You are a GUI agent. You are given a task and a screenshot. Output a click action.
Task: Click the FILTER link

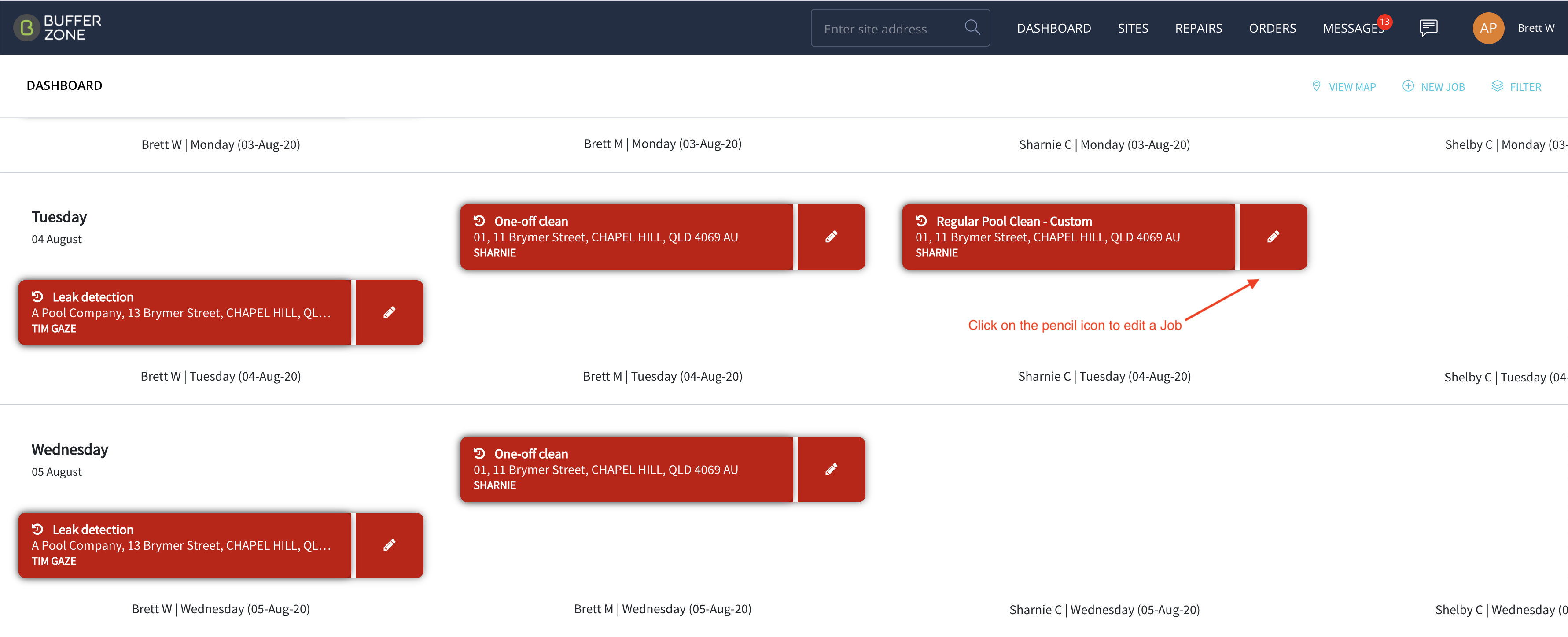[1525, 86]
